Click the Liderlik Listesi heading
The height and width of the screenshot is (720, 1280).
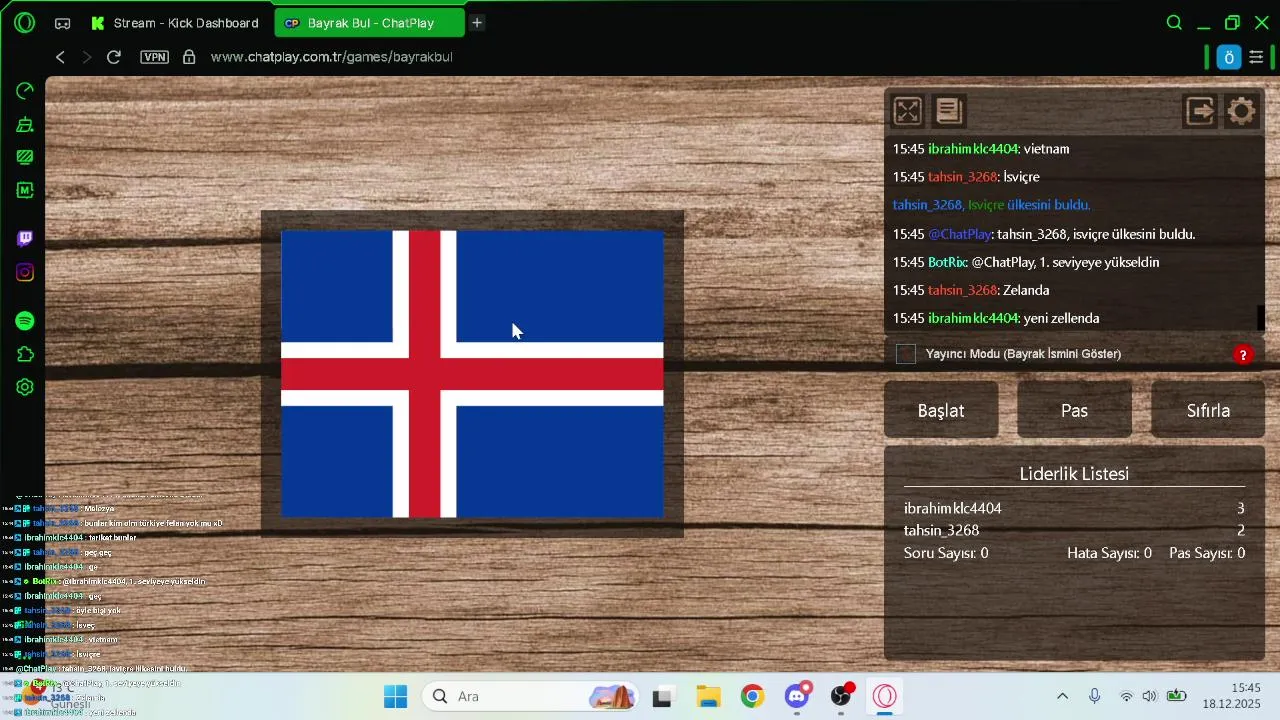point(1074,474)
